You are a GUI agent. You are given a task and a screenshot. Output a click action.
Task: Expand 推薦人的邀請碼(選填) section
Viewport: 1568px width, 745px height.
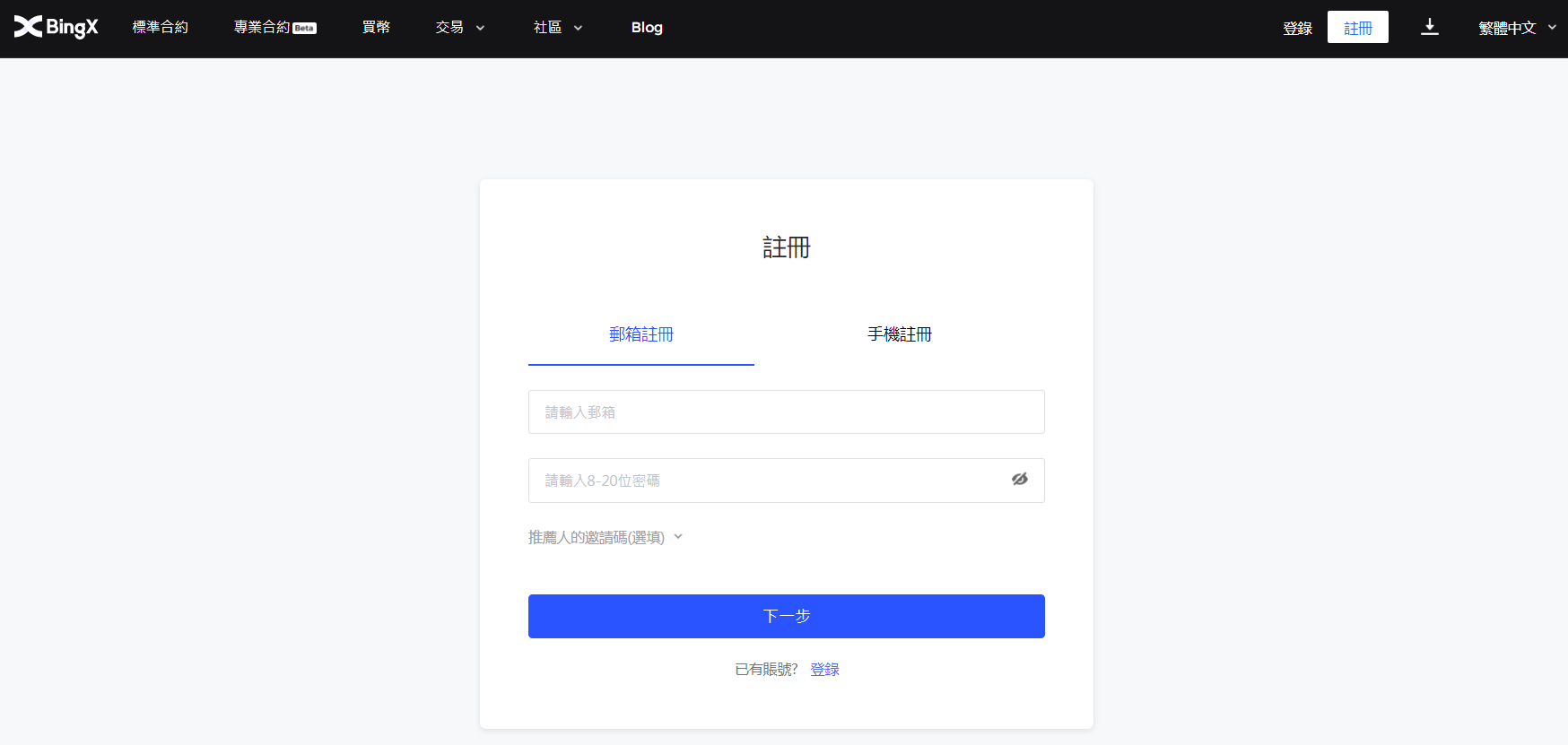(x=605, y=537)
